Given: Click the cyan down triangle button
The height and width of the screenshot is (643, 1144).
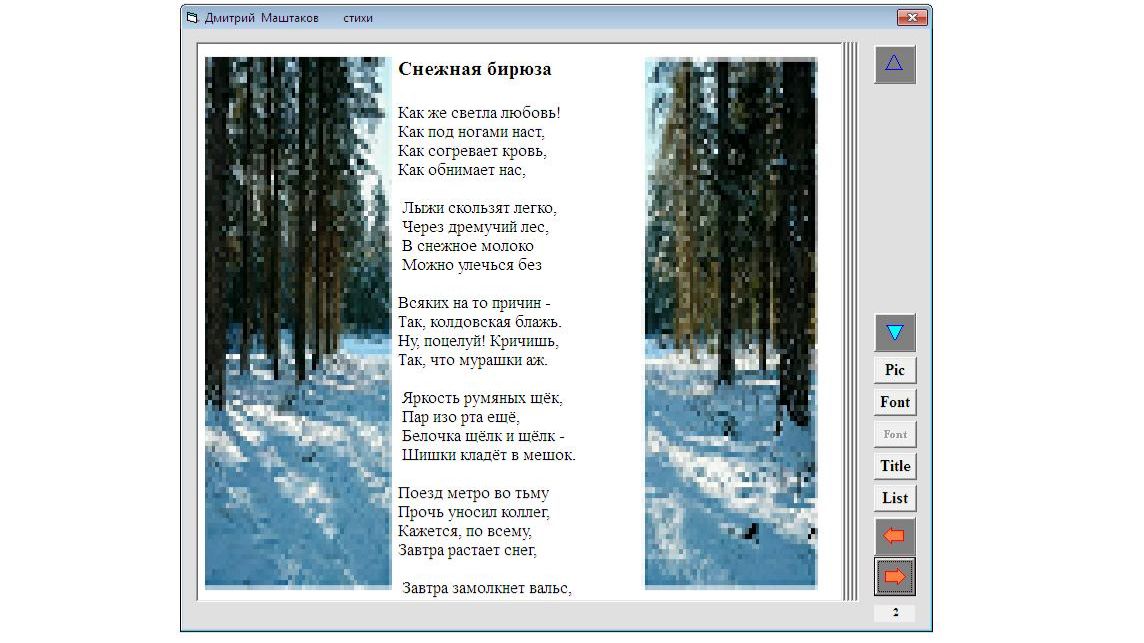Looking at the screenshot, I should coord(894,333).
